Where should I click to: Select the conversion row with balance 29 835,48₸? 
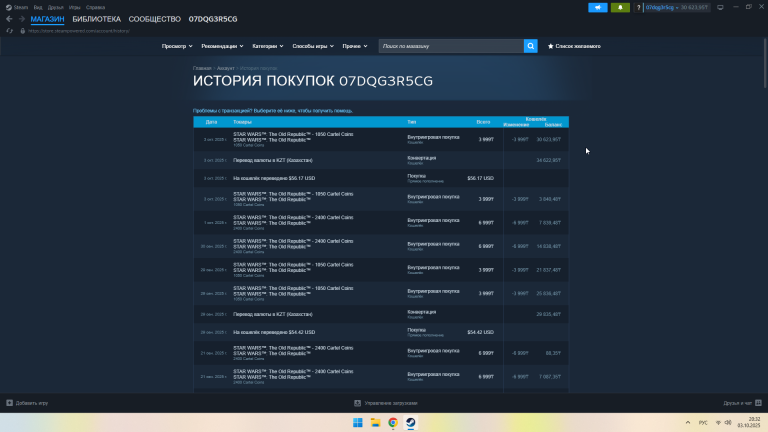[381, 314]
